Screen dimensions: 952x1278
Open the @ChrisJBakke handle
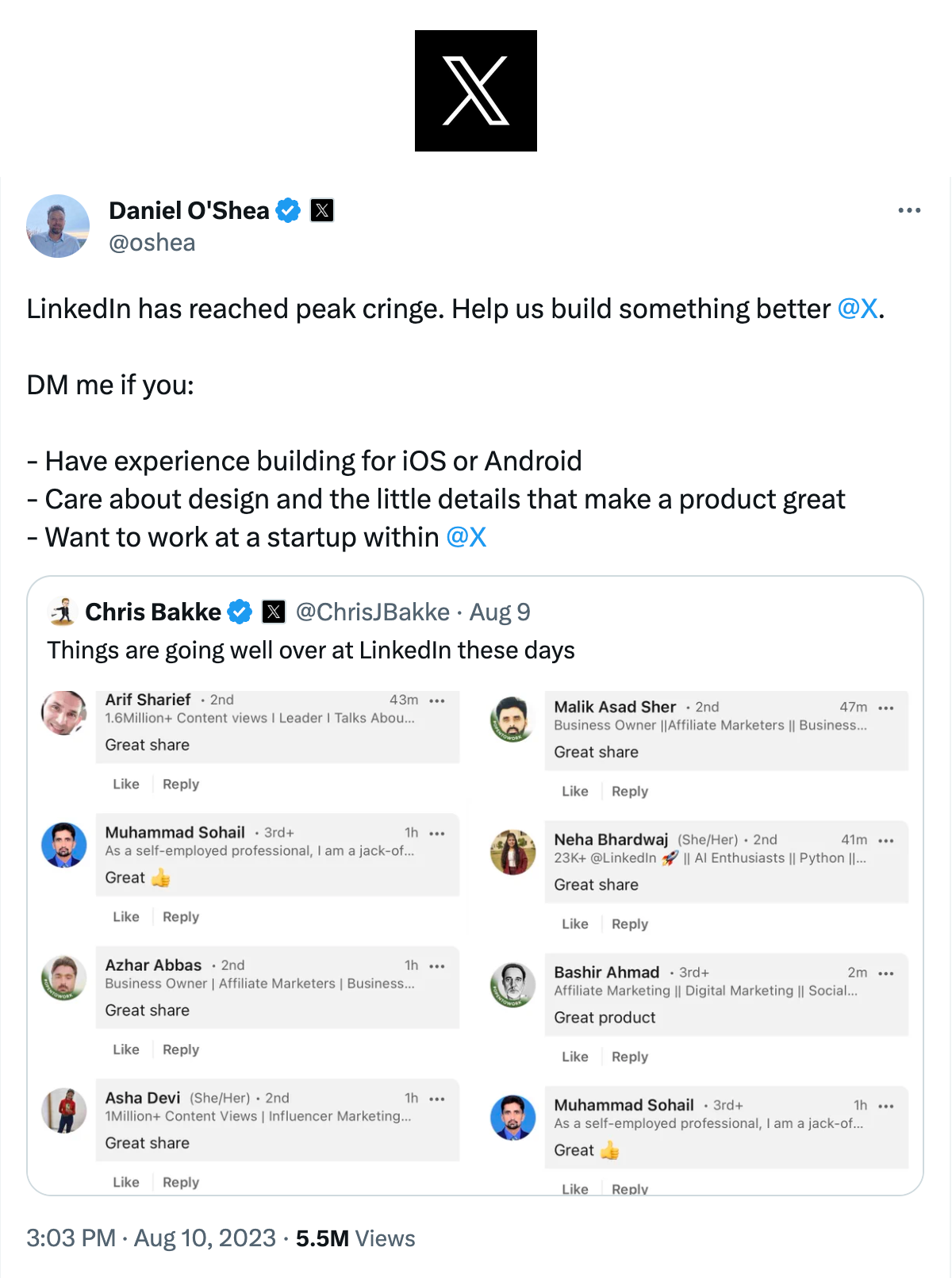click(x=372, y=612)
